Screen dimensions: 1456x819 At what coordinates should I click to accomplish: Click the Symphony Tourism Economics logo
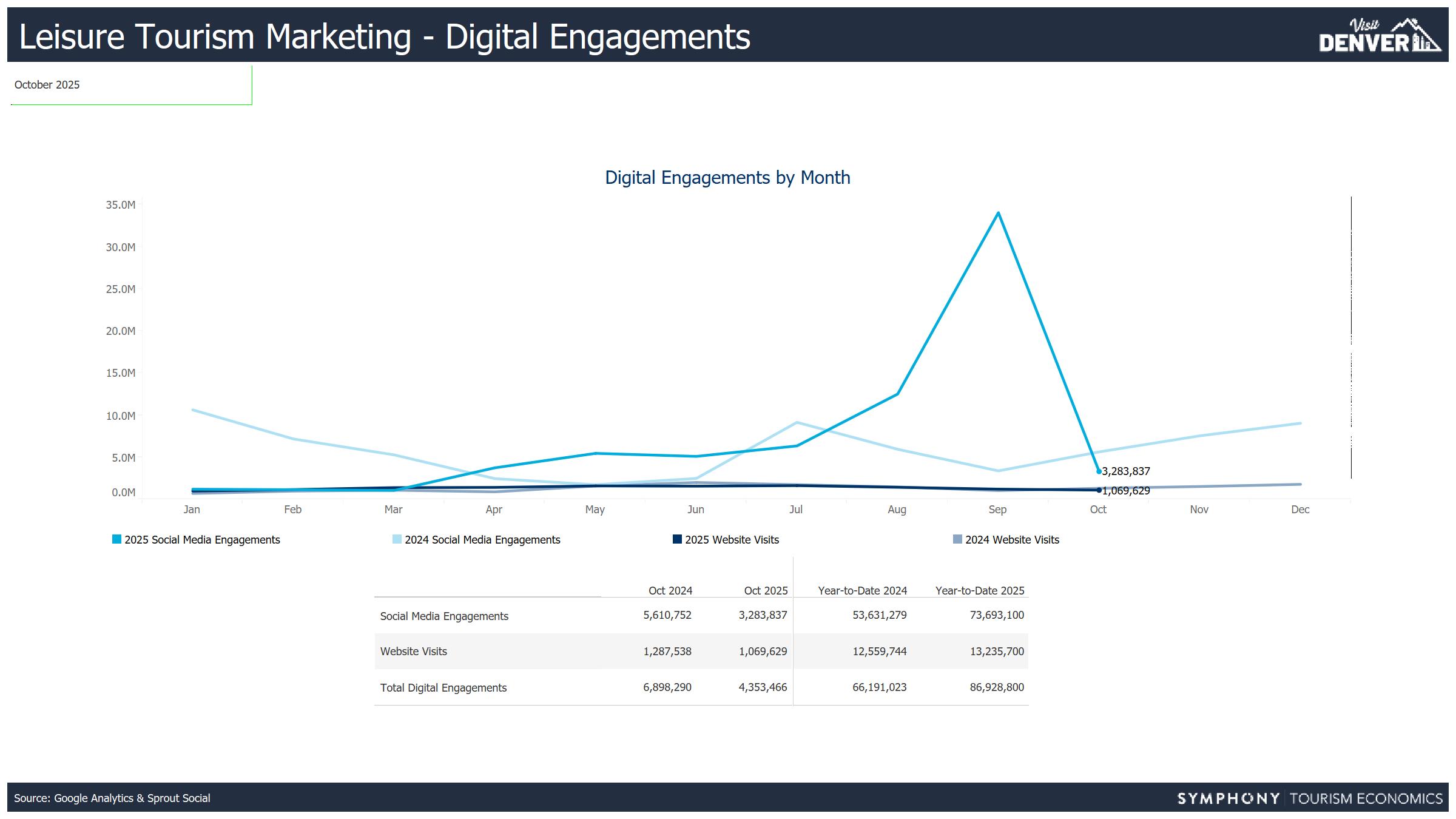tap(1310, 798)
